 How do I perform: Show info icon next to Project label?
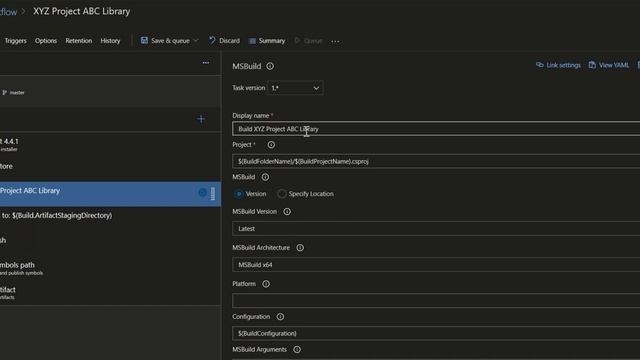click(x=271, y=145)
